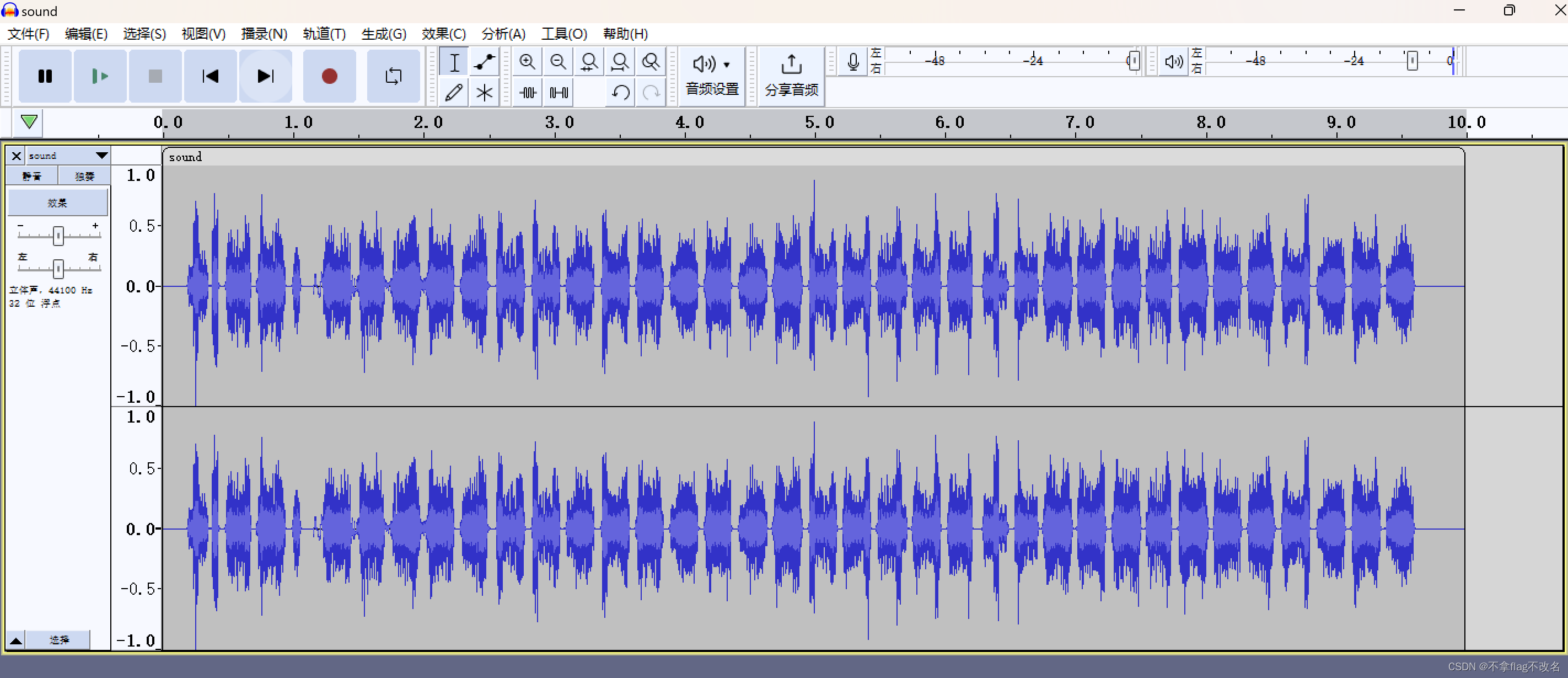This screenshot has width=1568, height=678.
Task: Toggle Solo on the sound track
Action: (84, 176)
